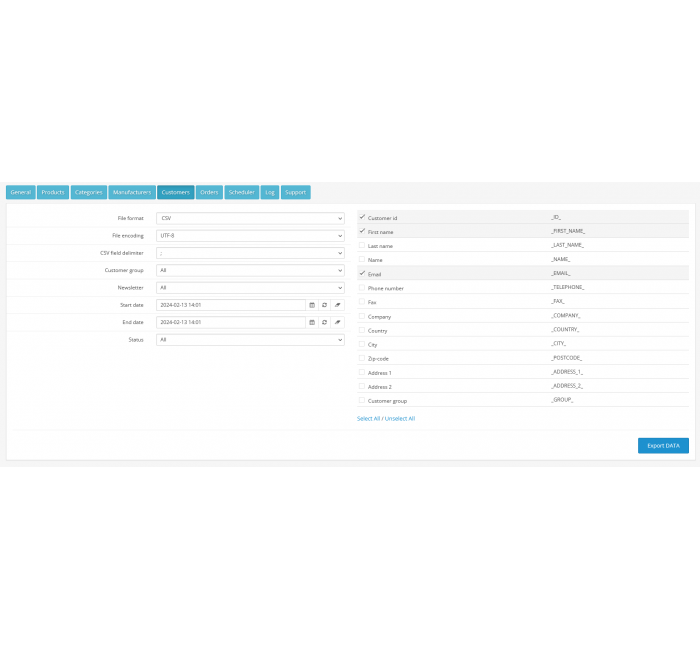Click the Export DATA button
Image resolution: width=700 pixels, height=650 pixels.
click(663, 446)
